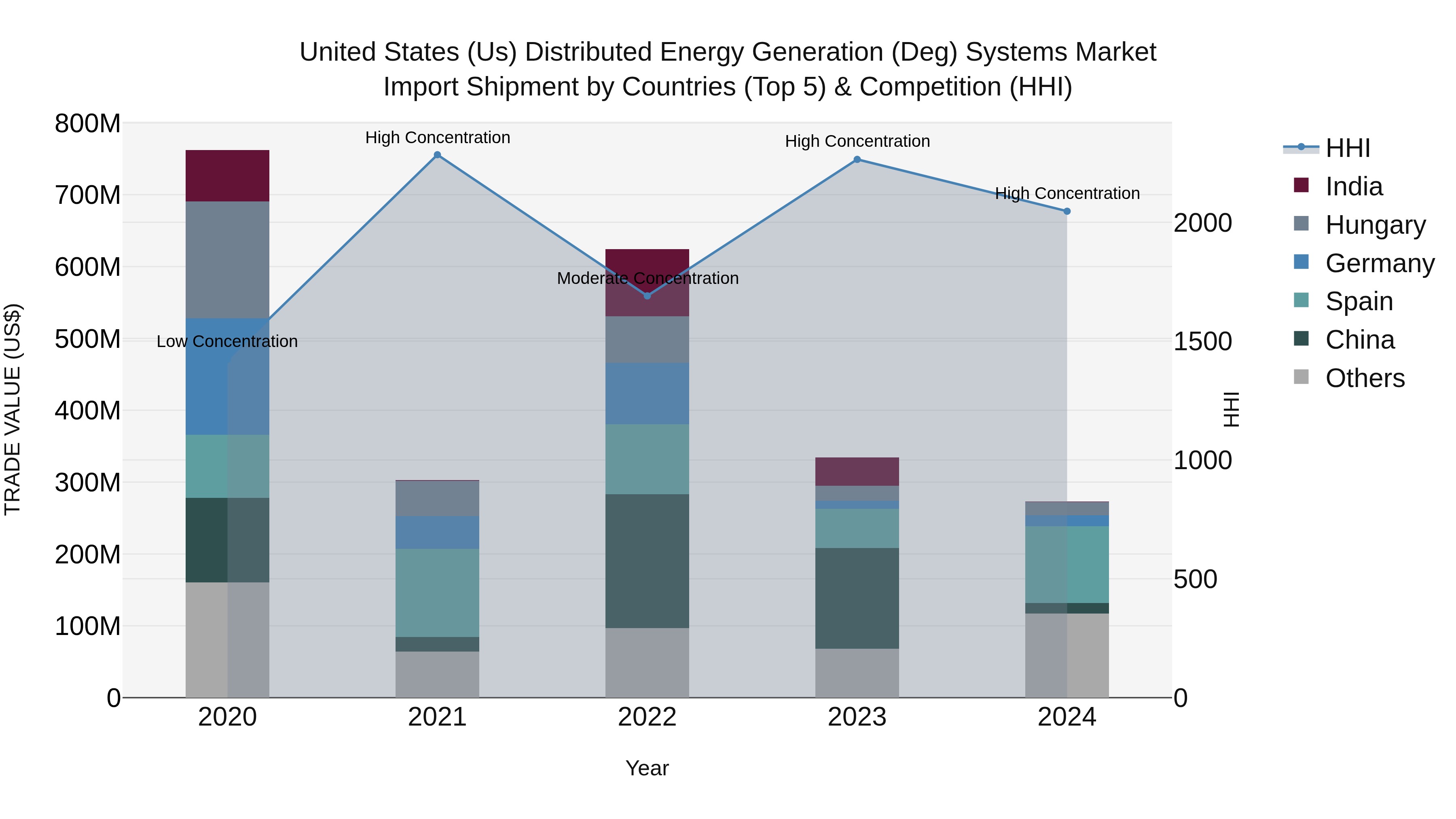Toggle the Spain series legend label
The width and height of the screenshot is (1456, 819).
[1359, 301]
